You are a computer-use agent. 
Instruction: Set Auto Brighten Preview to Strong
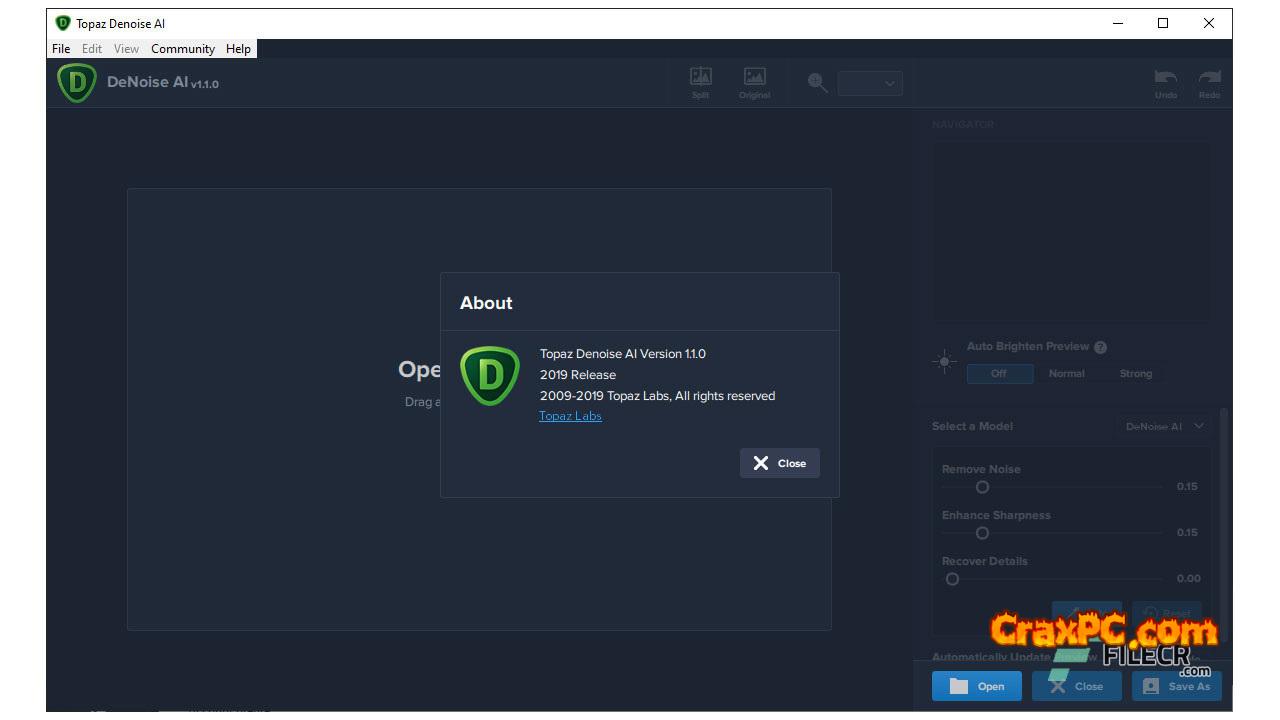point(1135,373)
